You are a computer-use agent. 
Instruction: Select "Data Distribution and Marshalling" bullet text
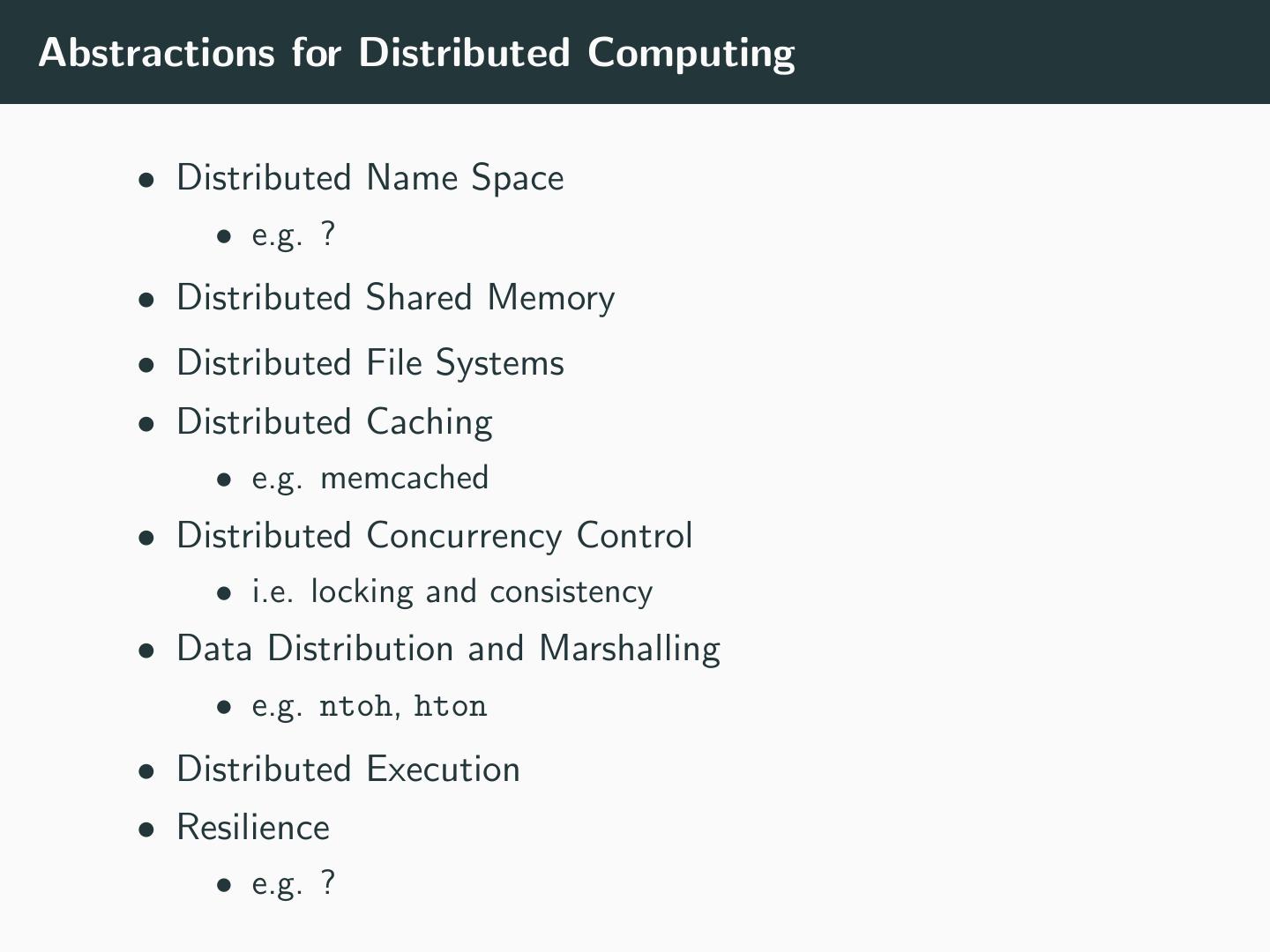pos(448,649)
